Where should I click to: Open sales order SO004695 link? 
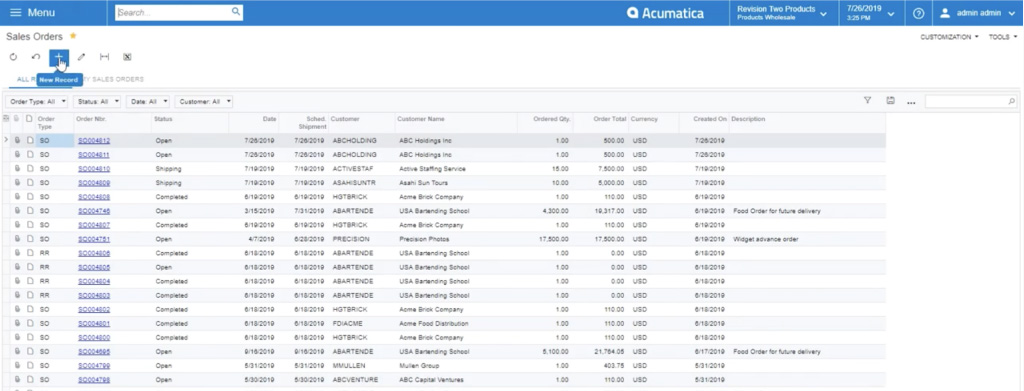94,351
